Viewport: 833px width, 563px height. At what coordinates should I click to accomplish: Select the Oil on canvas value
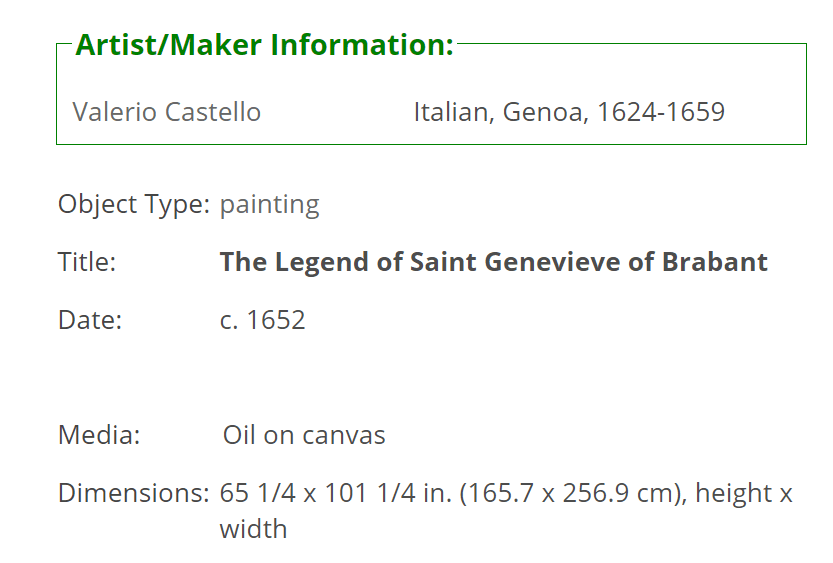[x=304, y=435]
